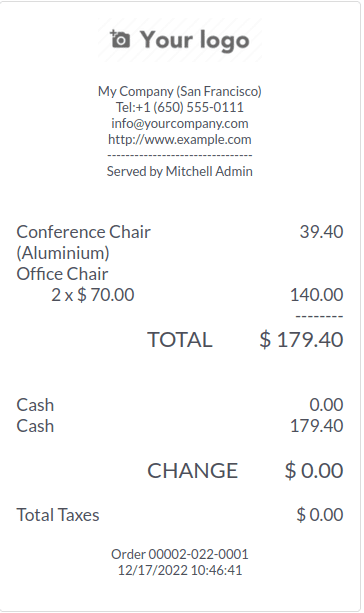This screenshot has width=364, height=613.
Task: Click the Total Taxes label
Action: pos(58,515)
